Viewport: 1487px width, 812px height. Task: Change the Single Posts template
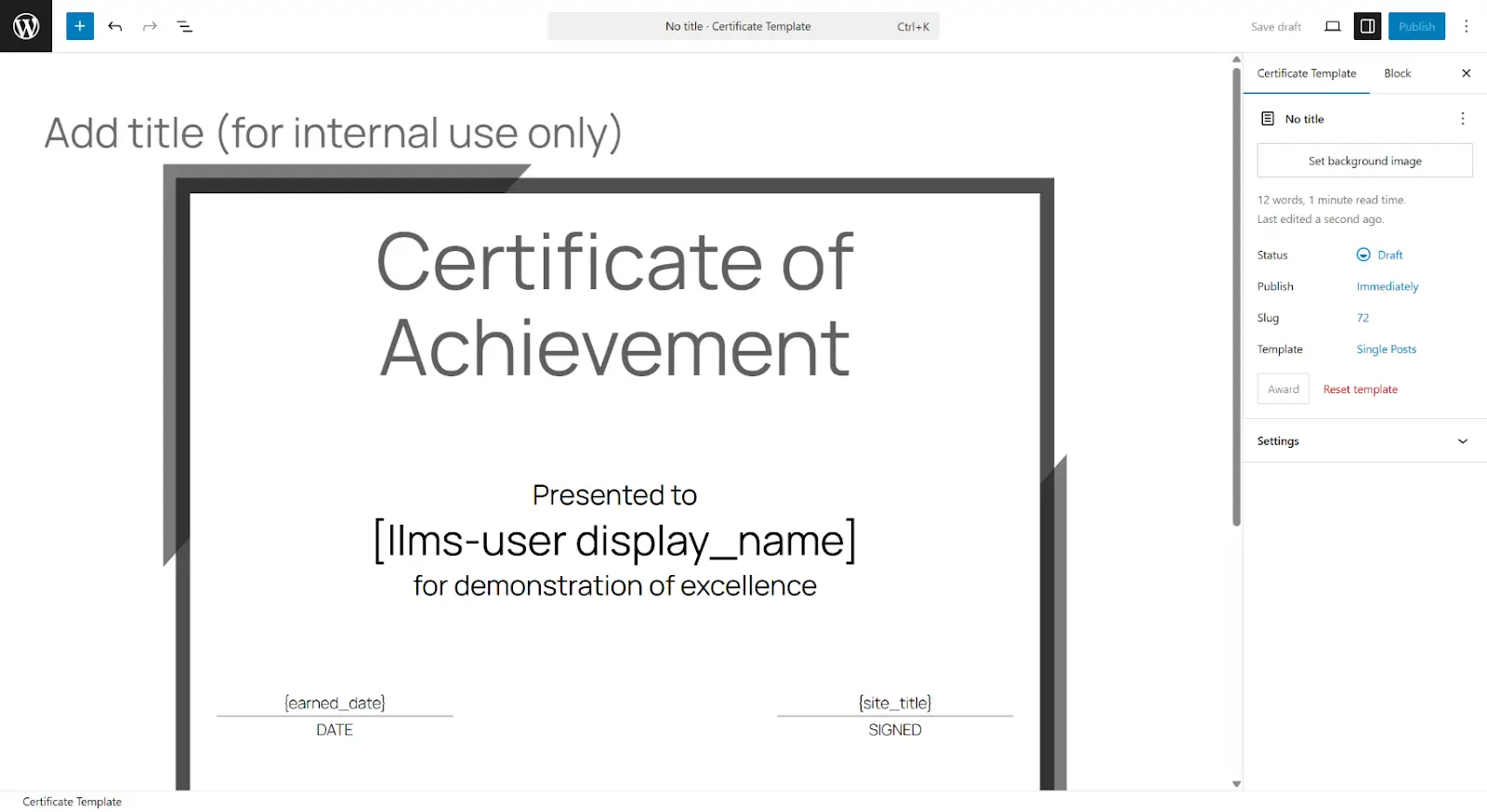(1386, 349)
